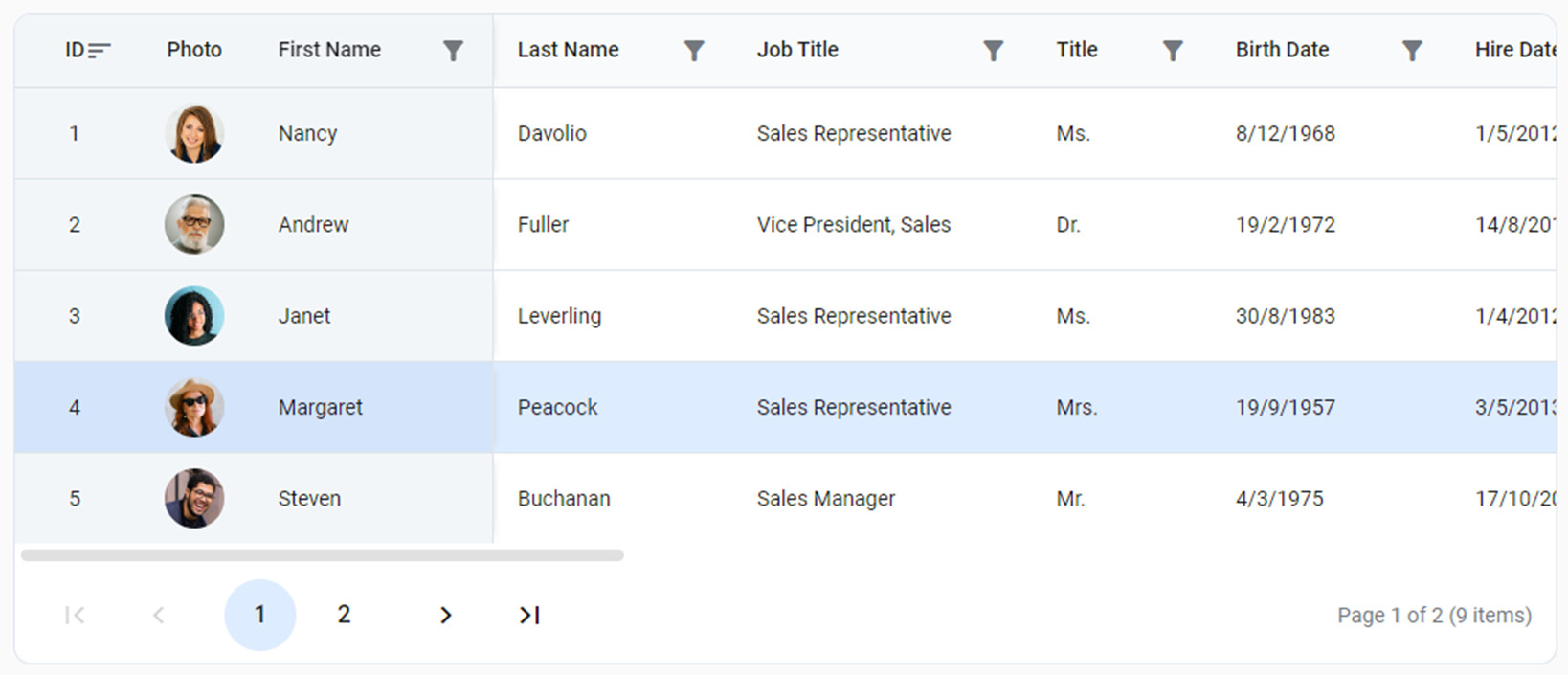The image size is (1568, 675).
Task: Go to the next page arrow
Action: click(445, 615)
